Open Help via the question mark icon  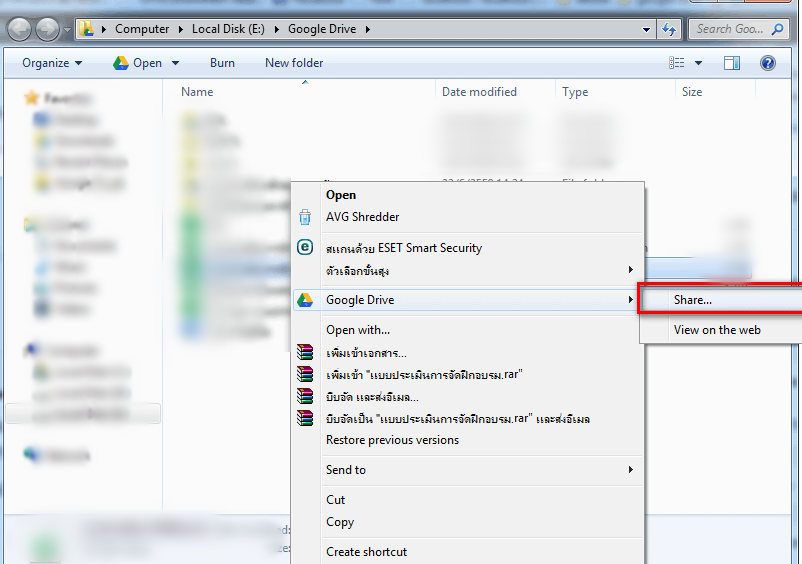click(x=768, y=63)
